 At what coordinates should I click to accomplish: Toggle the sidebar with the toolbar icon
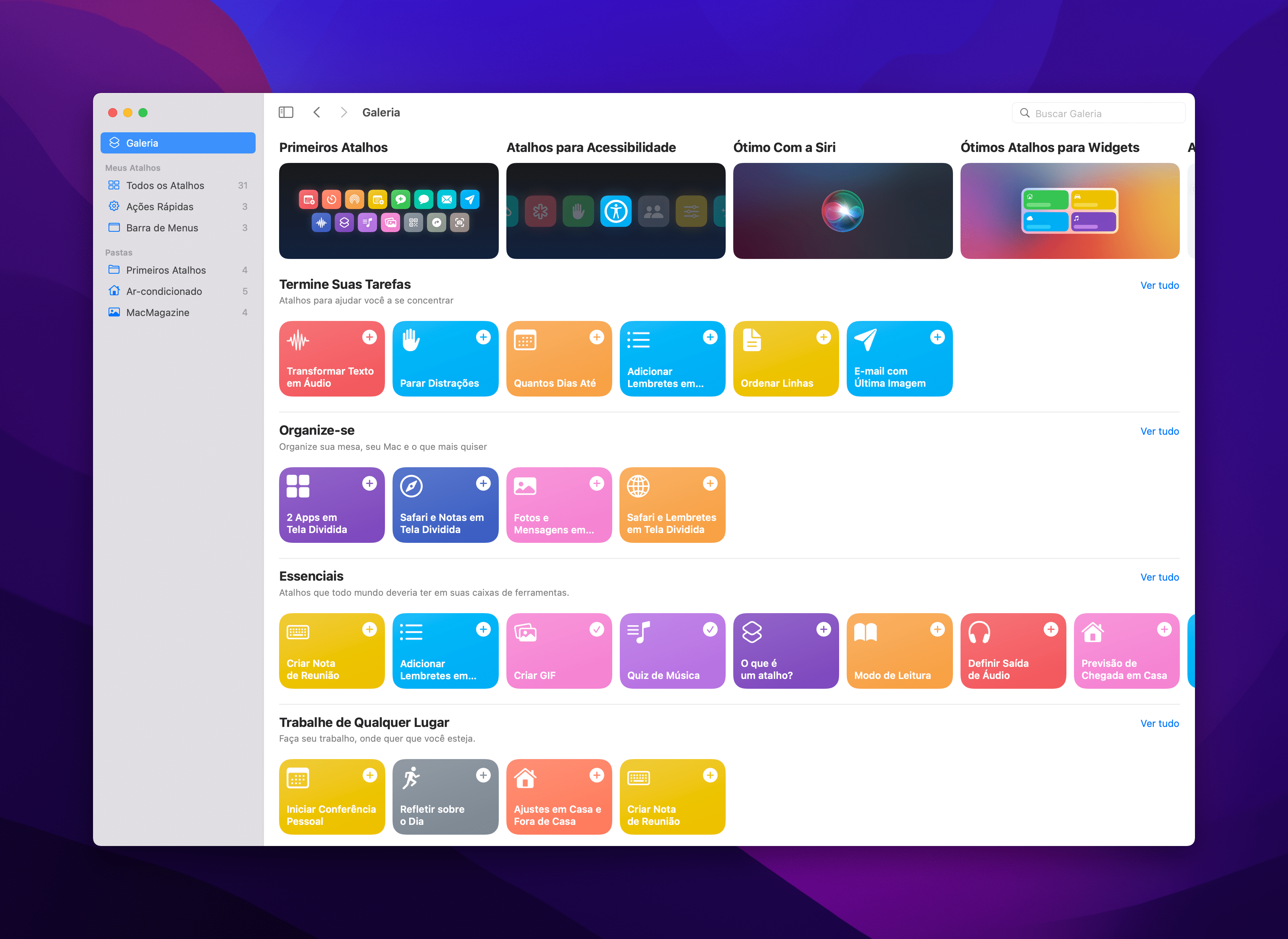point(286,113)
